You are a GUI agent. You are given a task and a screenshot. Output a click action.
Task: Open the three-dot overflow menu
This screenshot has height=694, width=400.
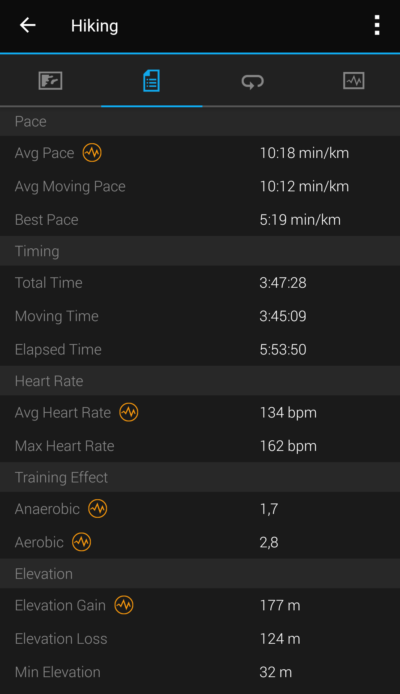377,25
